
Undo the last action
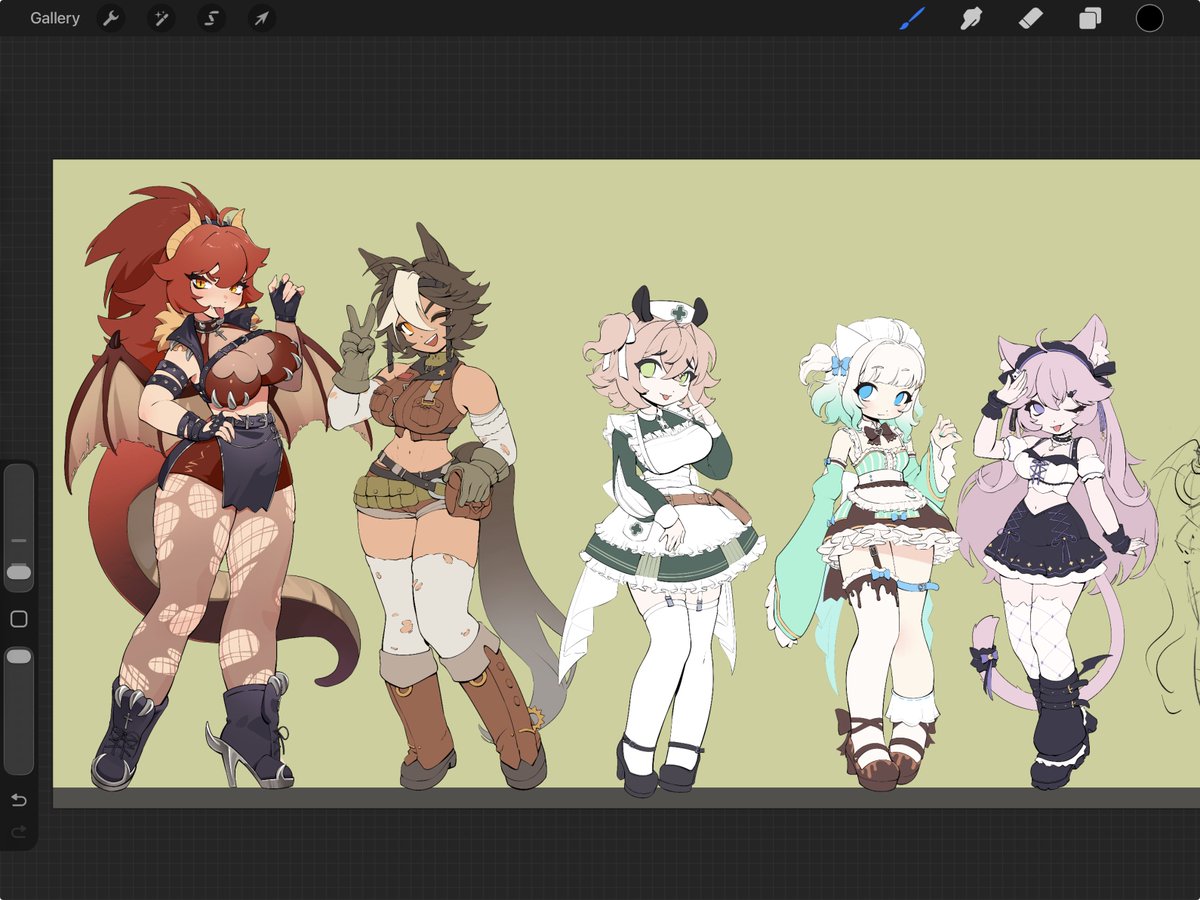pos(18,801)
